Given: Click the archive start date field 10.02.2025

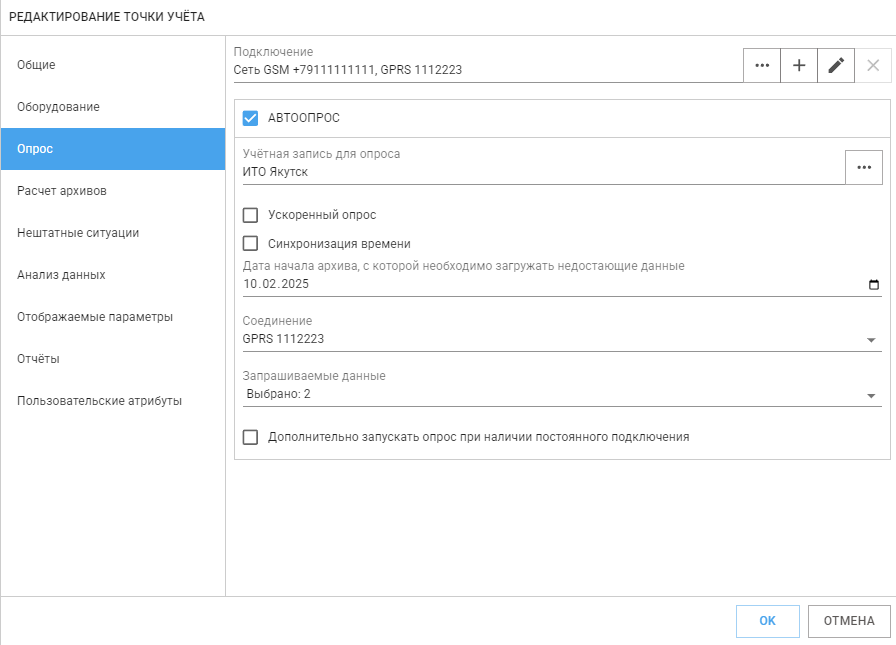Looking at the screenshot, I should [562, 285].
